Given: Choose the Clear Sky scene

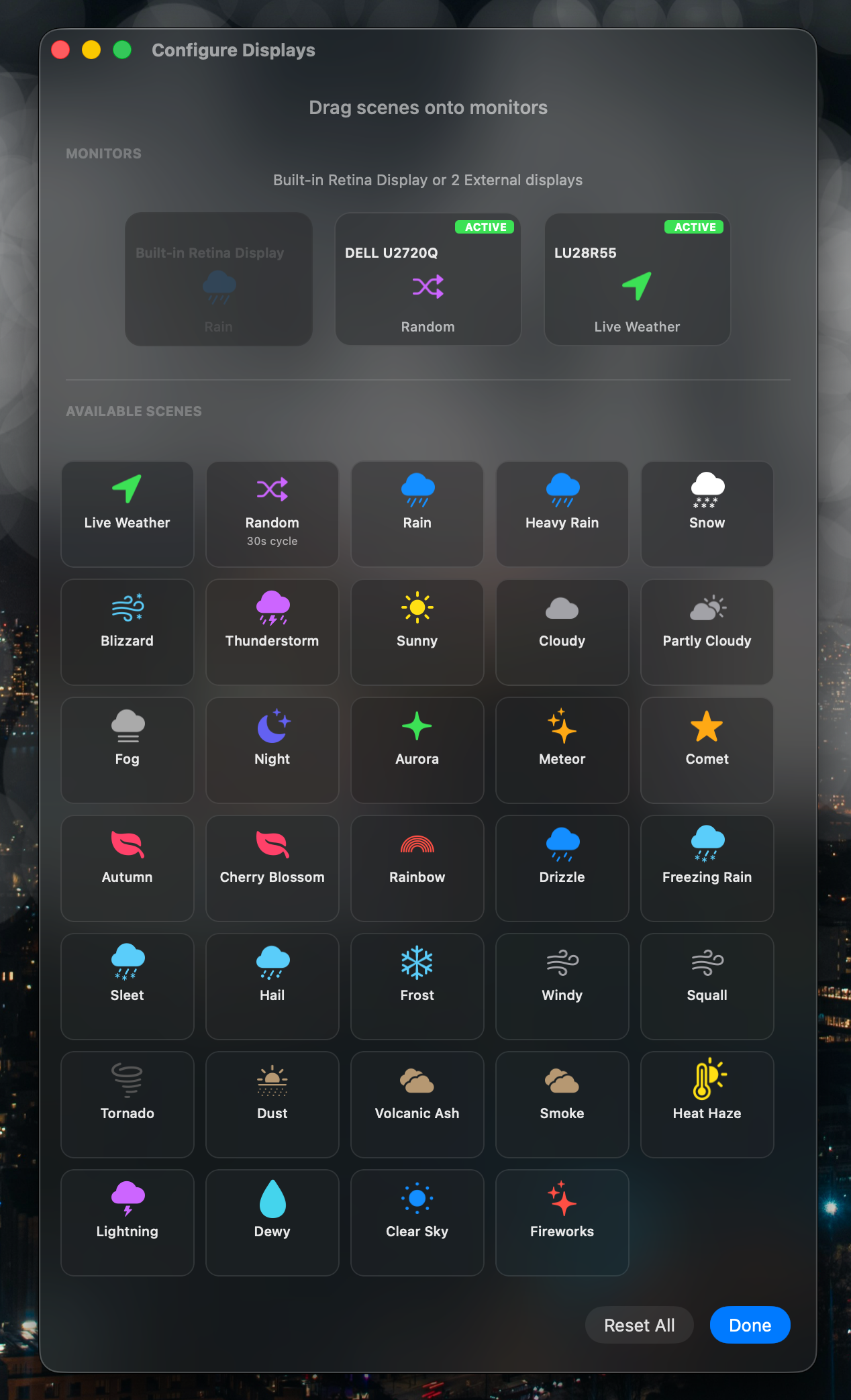Looking at the screenshot, I should tap(417, 1223).
